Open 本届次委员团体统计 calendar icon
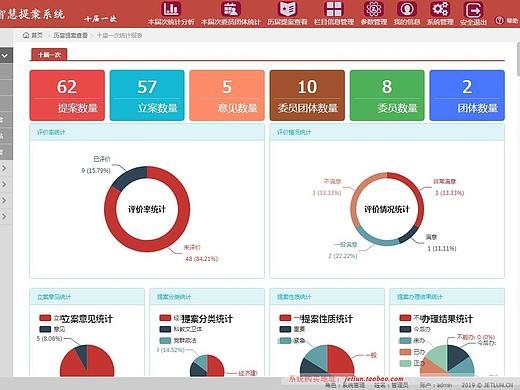This screenshot has width=520, height=390. [230, 9]
